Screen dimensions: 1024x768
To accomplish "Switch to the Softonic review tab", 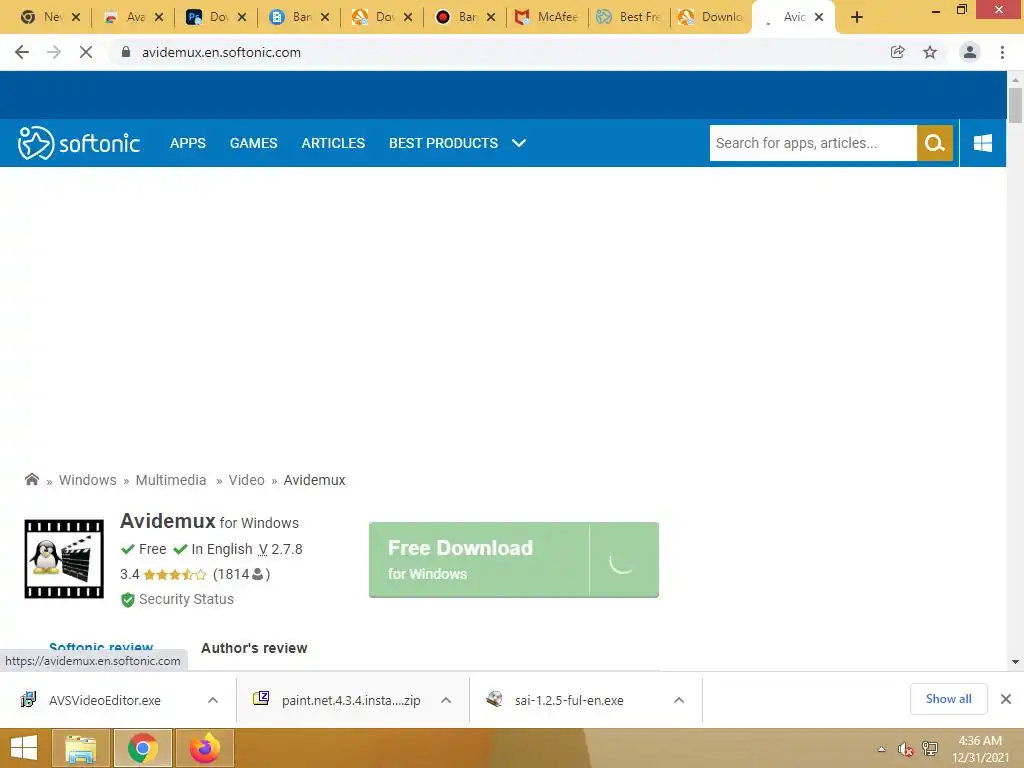I will coord(101,647).
